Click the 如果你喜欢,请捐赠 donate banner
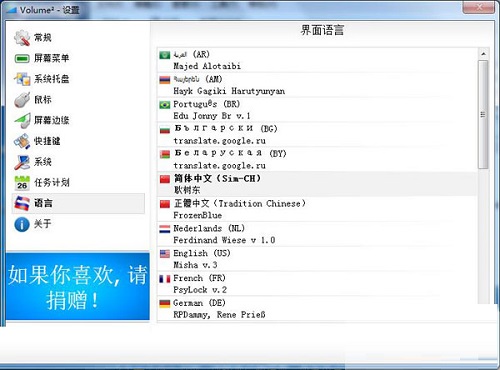 click(77, 286)
